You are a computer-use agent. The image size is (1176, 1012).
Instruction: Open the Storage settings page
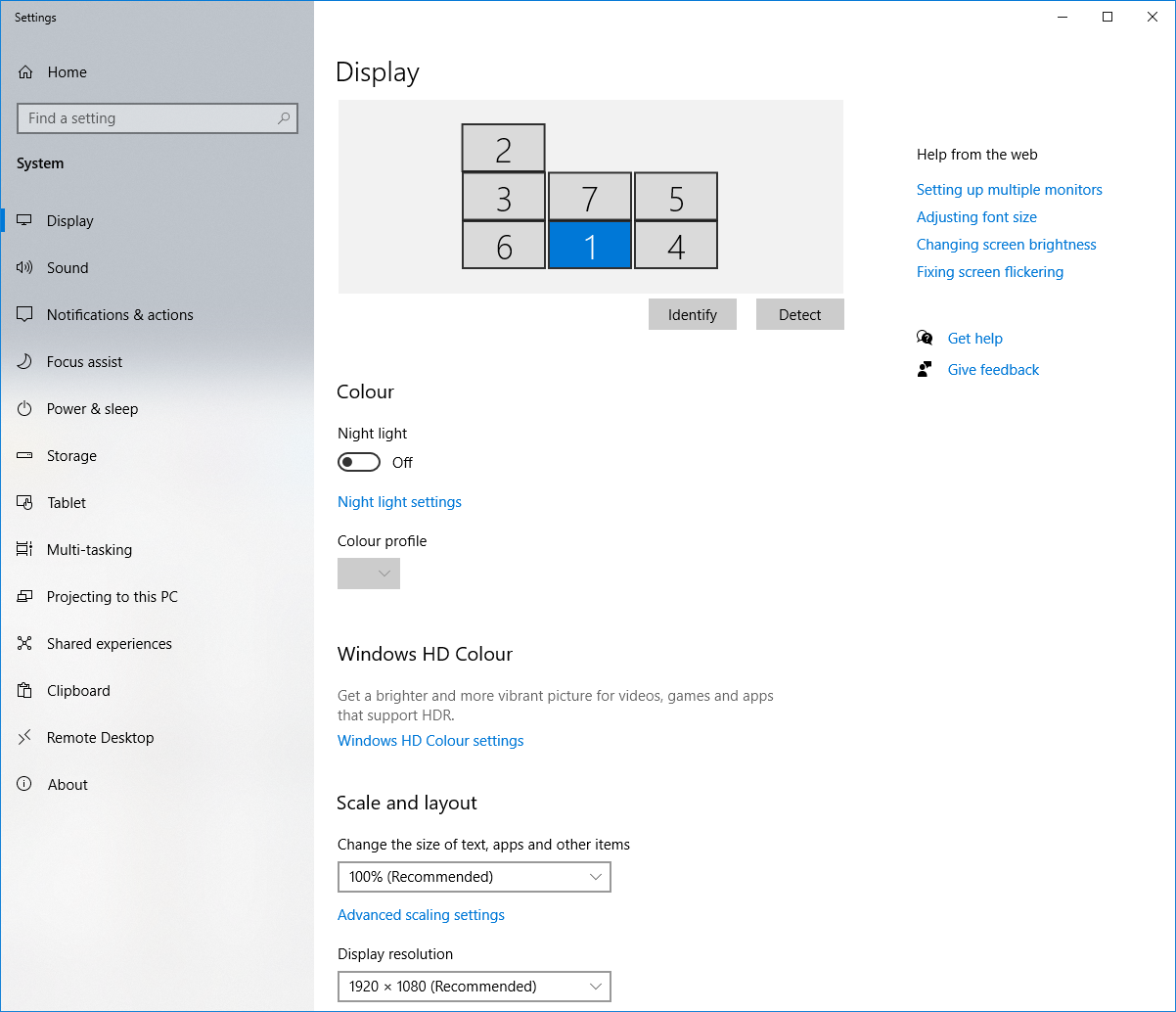tap(157, 456)
